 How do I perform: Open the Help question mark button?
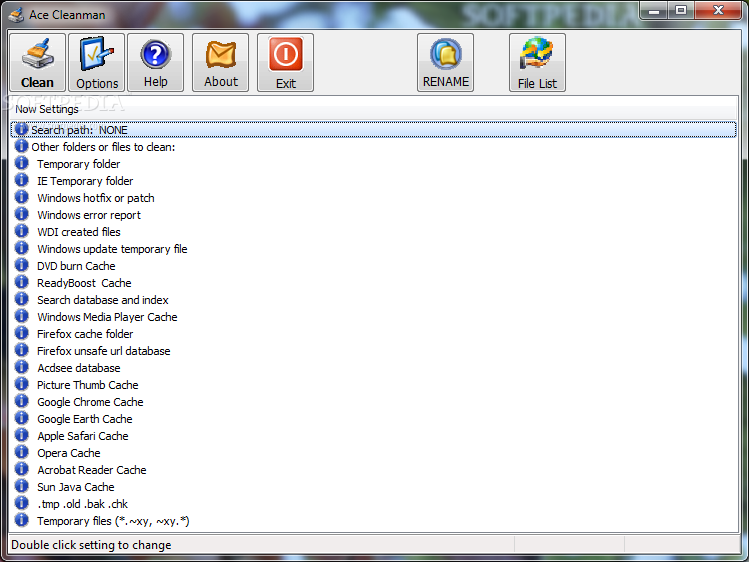(x=156, y=63)
